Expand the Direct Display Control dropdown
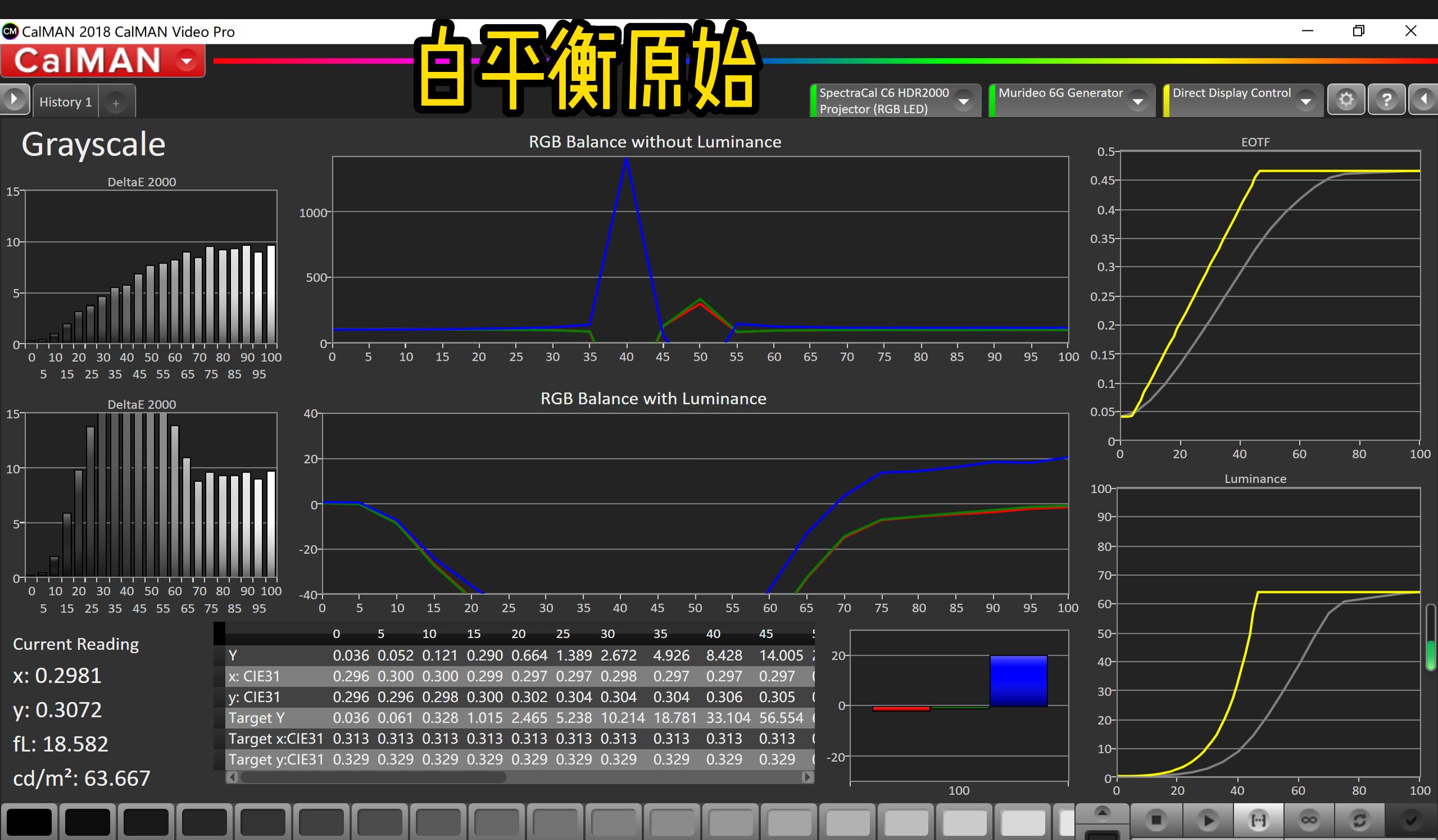This screenshot has height=840, width=1438. pos(1307,101)
